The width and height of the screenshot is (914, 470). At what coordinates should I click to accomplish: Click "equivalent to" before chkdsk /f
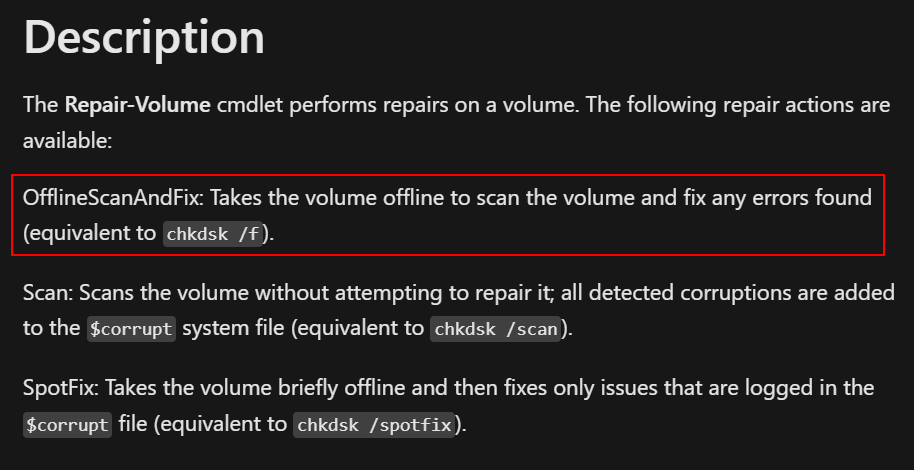[x=93, y=234]
